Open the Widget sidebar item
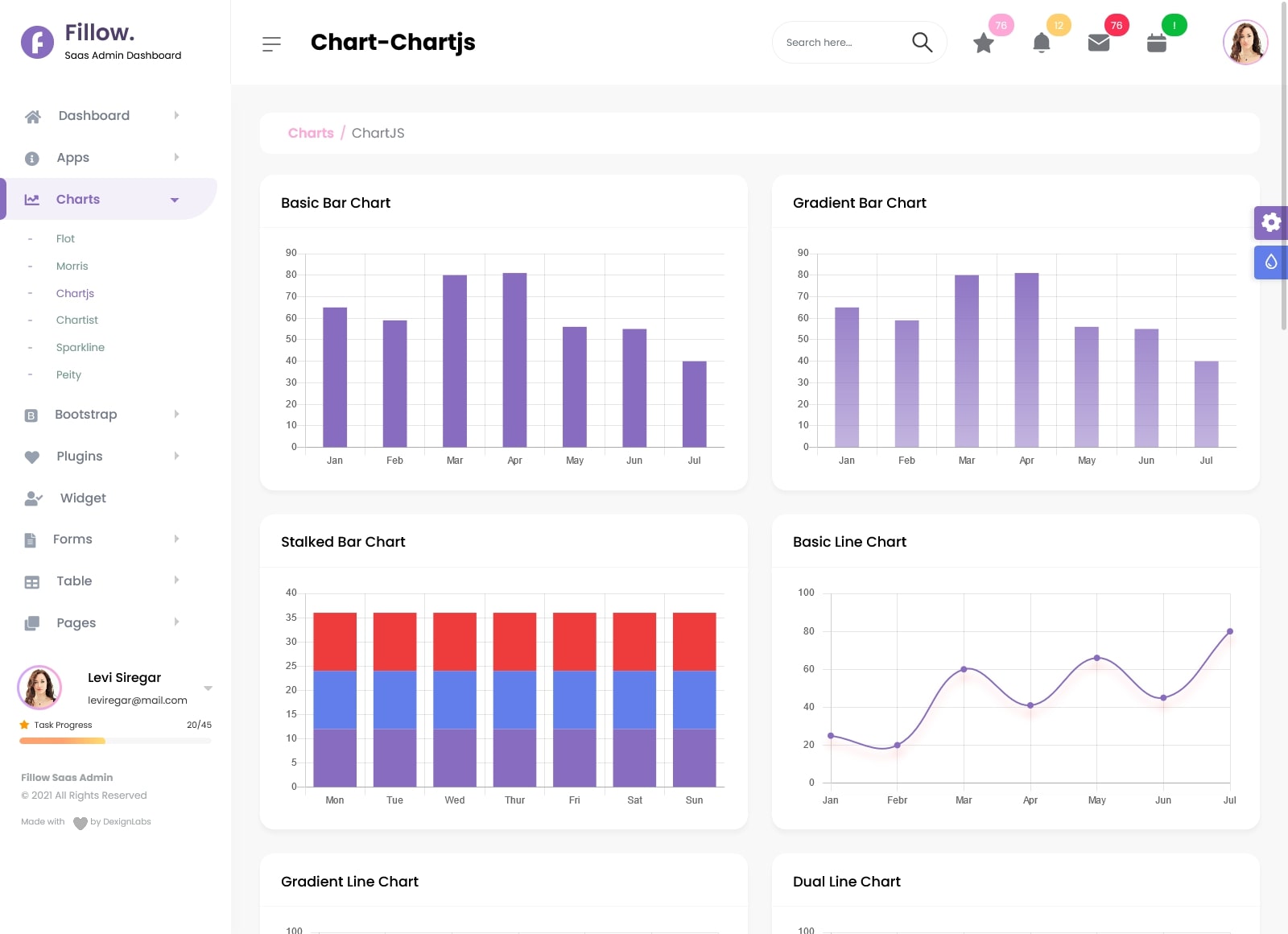 (83, 498)
